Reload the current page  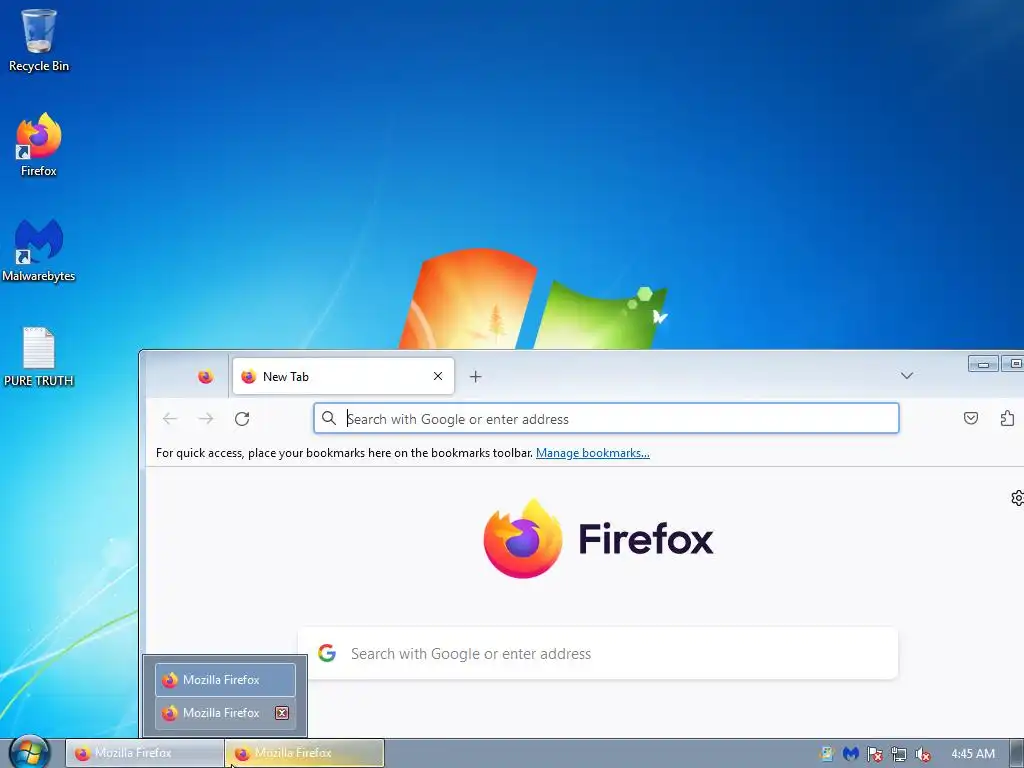[242, 419]
